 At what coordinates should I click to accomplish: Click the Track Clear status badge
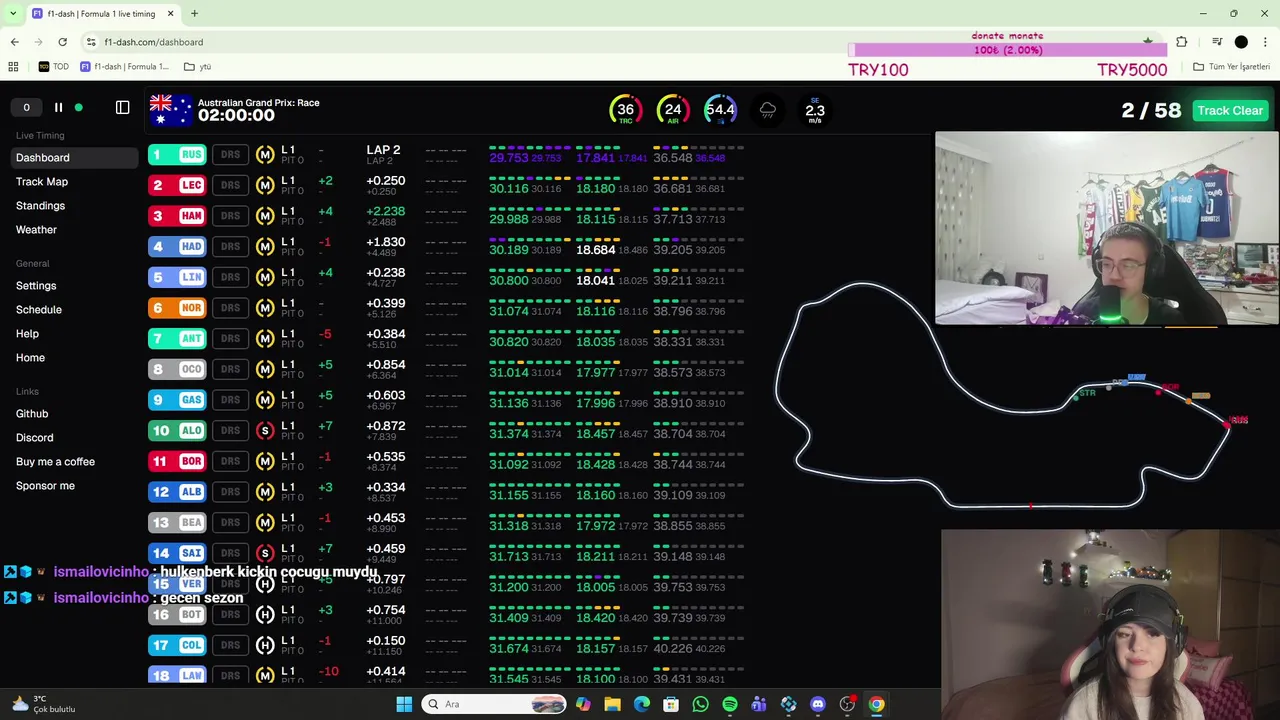point(1229,110)
